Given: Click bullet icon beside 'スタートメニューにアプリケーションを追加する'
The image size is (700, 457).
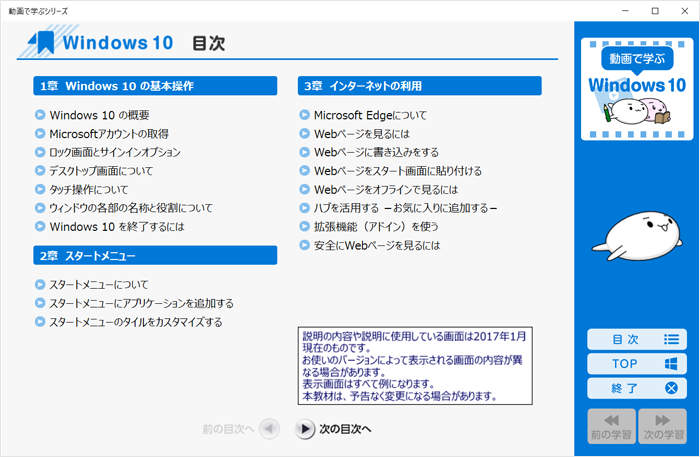Looking at the screenshot, I should point(40,303).
